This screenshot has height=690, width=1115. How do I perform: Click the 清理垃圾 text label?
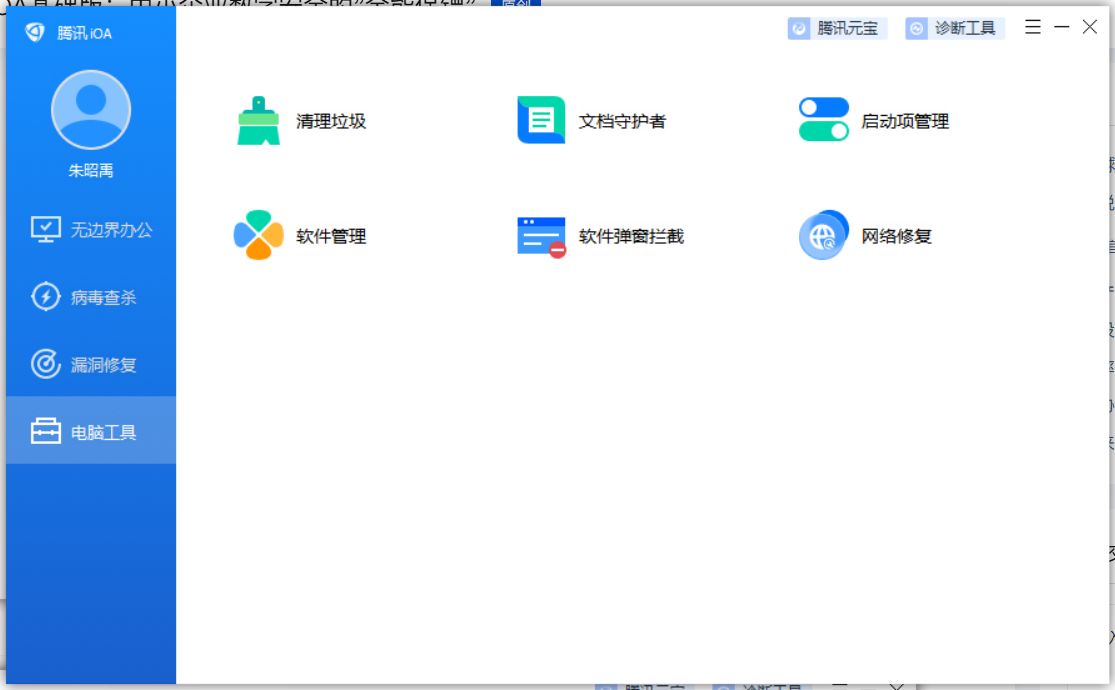click(331, 122)
